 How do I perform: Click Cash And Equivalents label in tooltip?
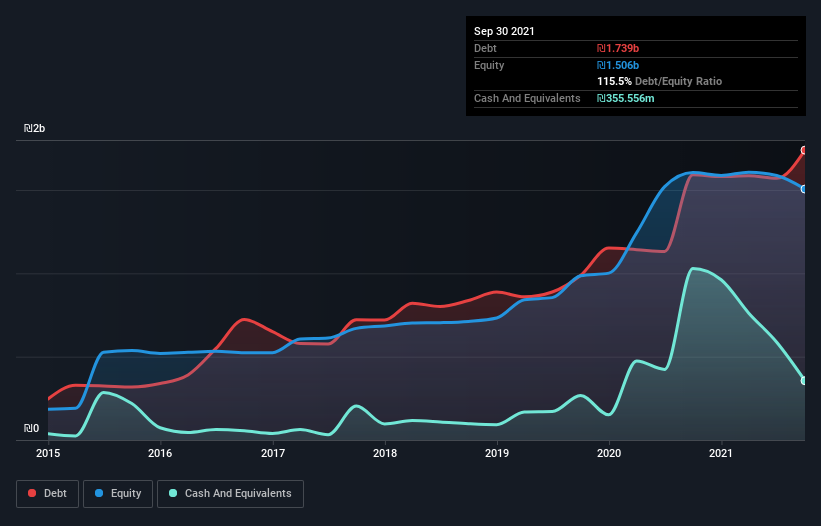click(527, 98)
